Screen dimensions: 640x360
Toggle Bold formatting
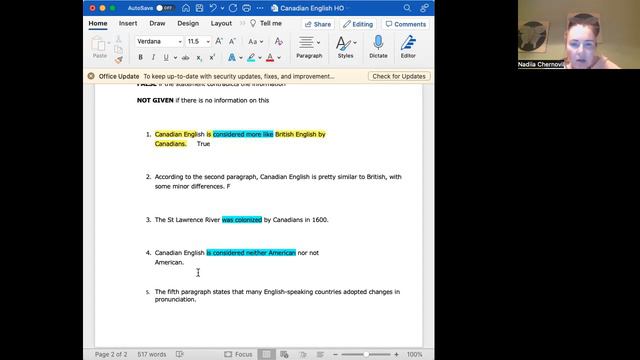coord(140,58)
